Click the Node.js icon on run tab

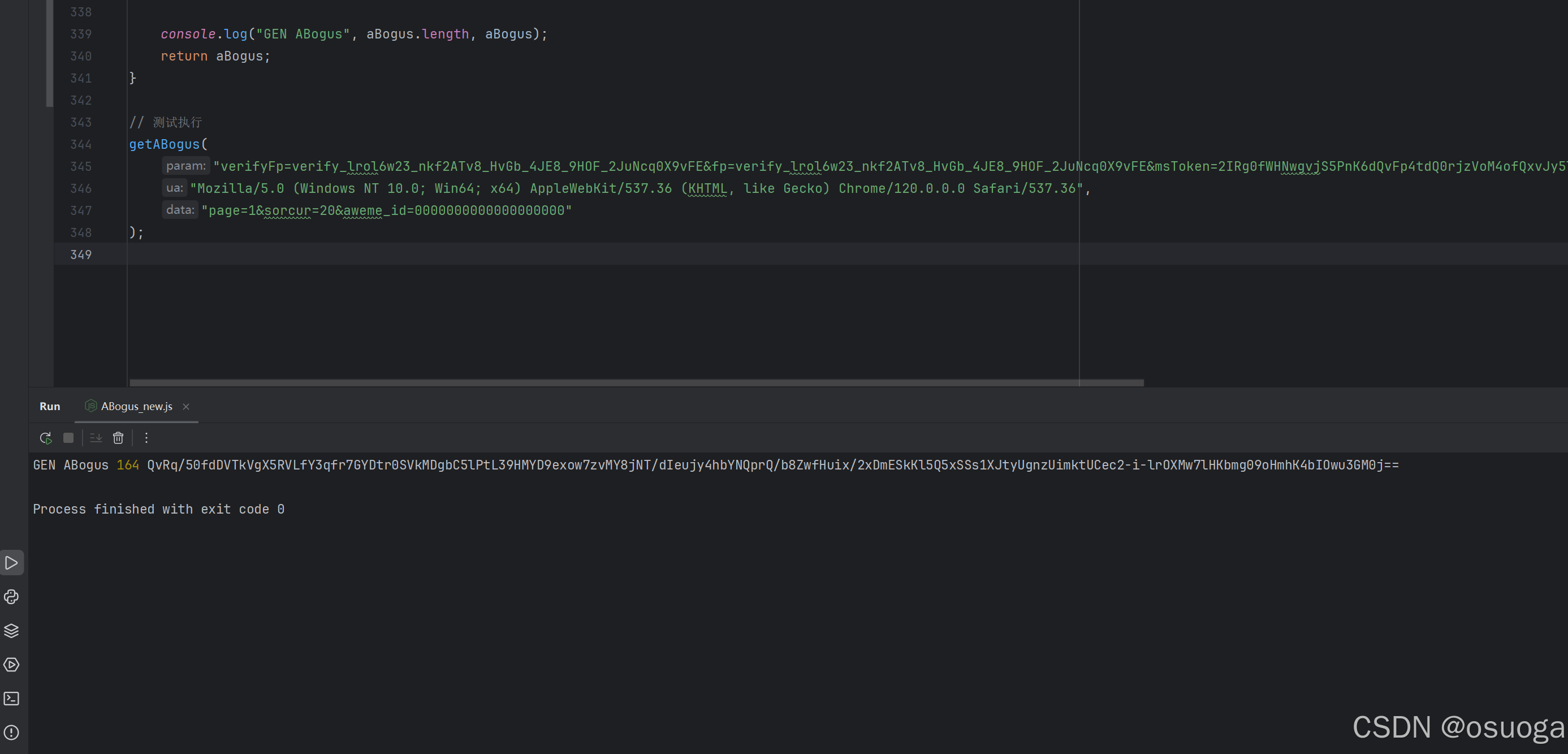coord(90,406)
